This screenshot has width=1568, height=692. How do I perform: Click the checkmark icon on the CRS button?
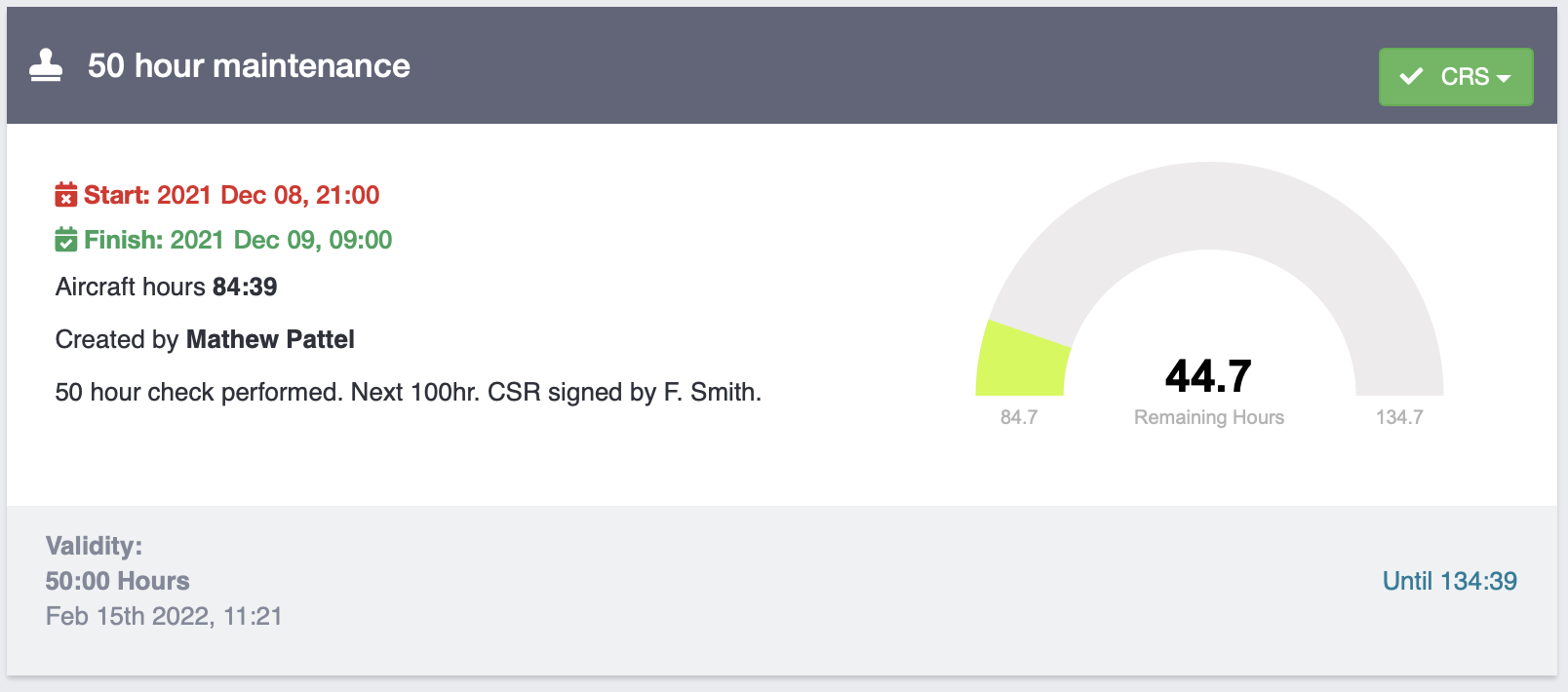[x=1411, y=76]
